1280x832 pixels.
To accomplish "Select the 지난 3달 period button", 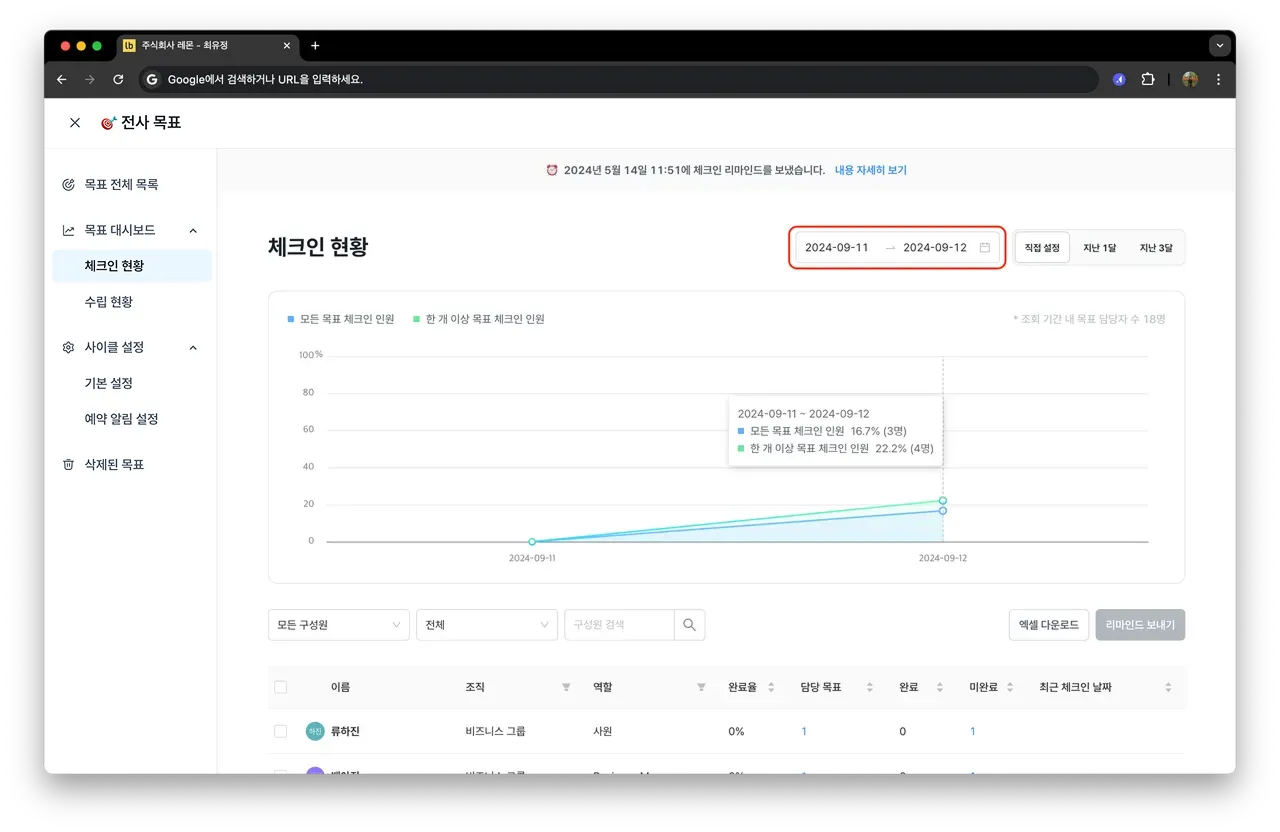I will coord(1156,248).
